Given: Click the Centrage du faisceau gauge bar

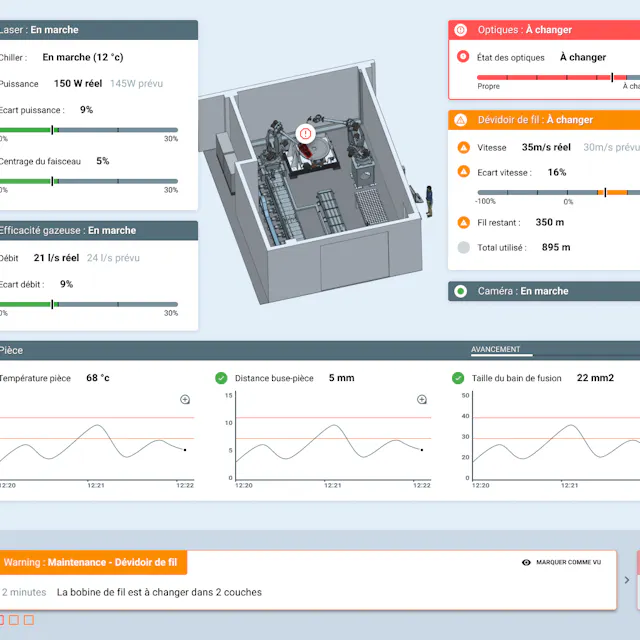Looking at the screenshot, I should coord(89,181).
